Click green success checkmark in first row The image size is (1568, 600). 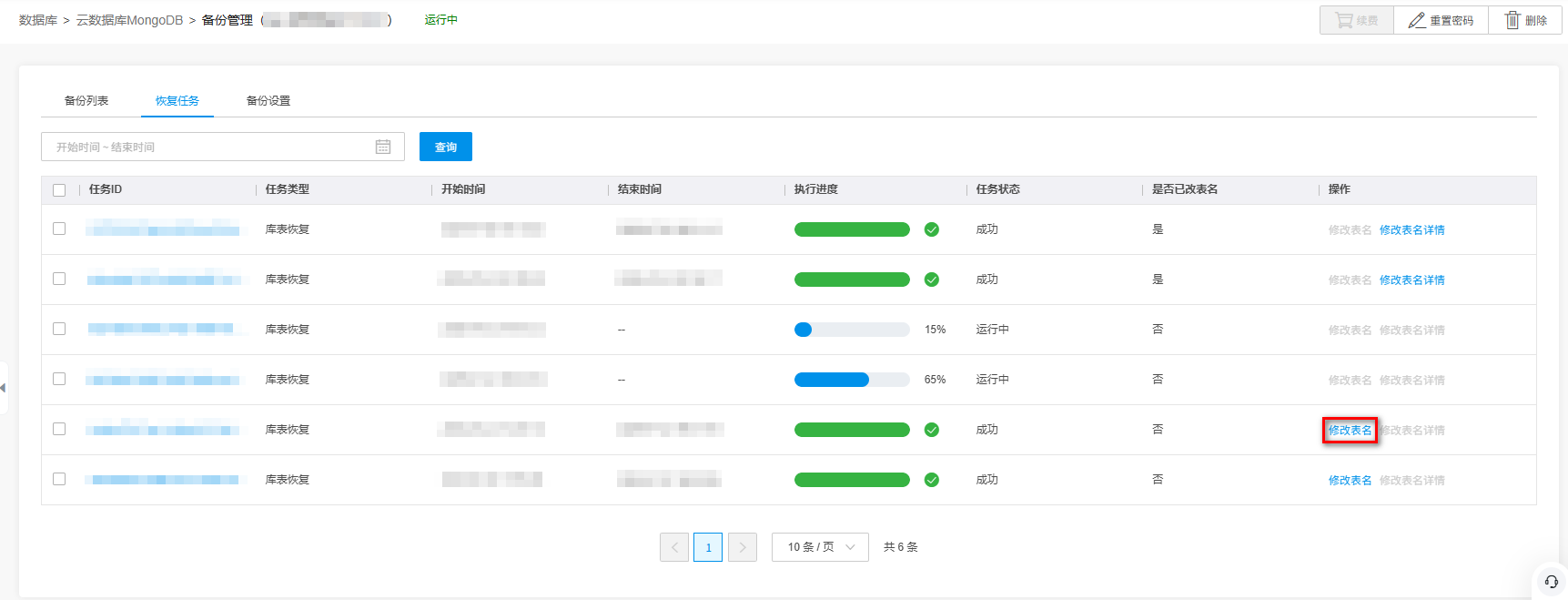[932, 229]
